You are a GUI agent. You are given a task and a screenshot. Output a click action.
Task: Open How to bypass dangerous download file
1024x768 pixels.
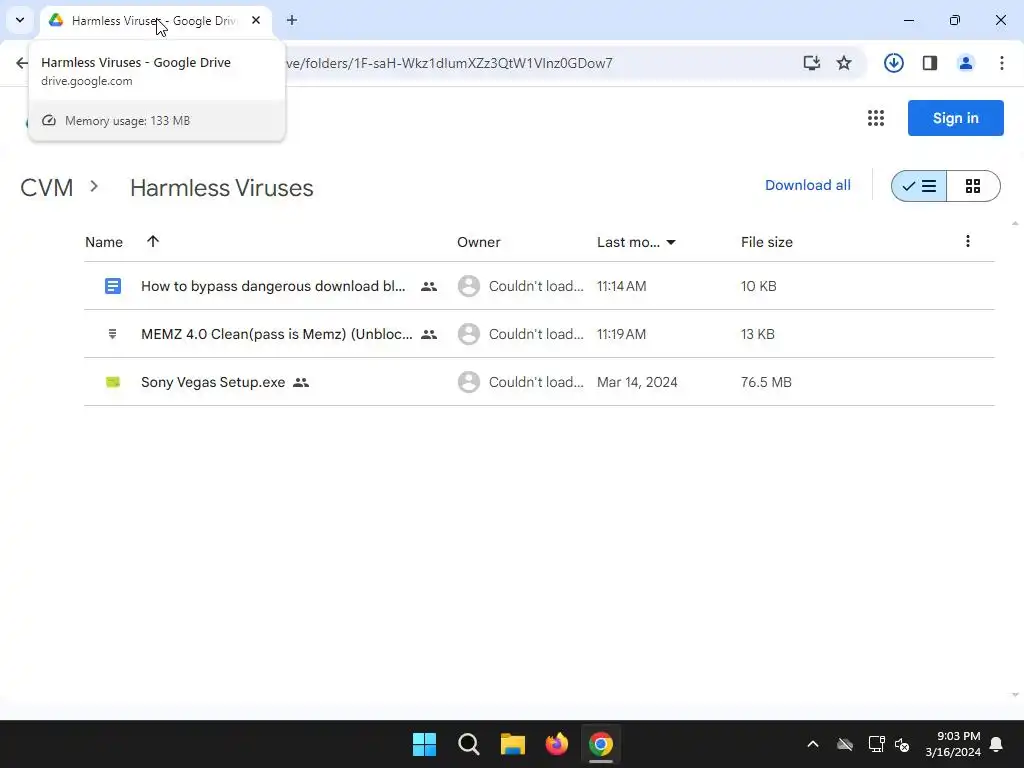point(273,286)
